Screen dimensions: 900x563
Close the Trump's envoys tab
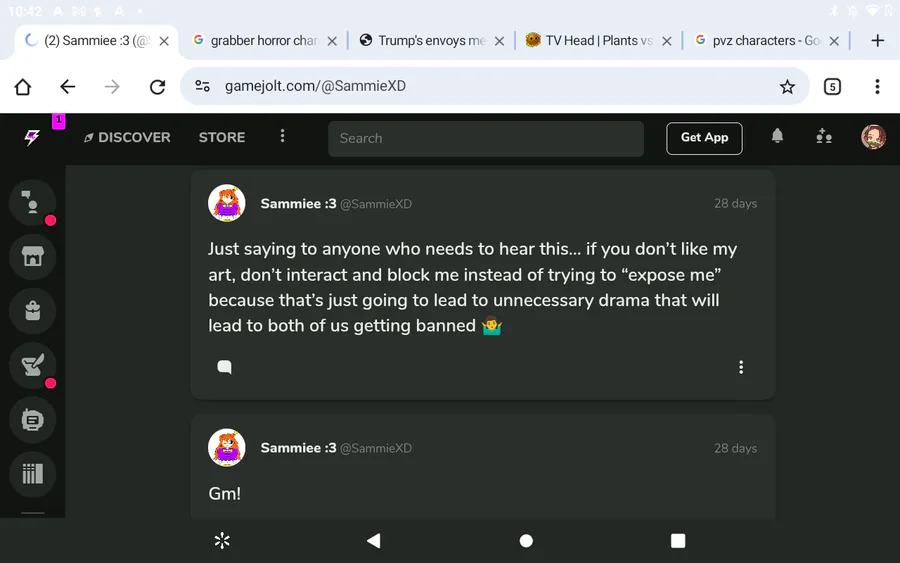(x=499, y=41)
